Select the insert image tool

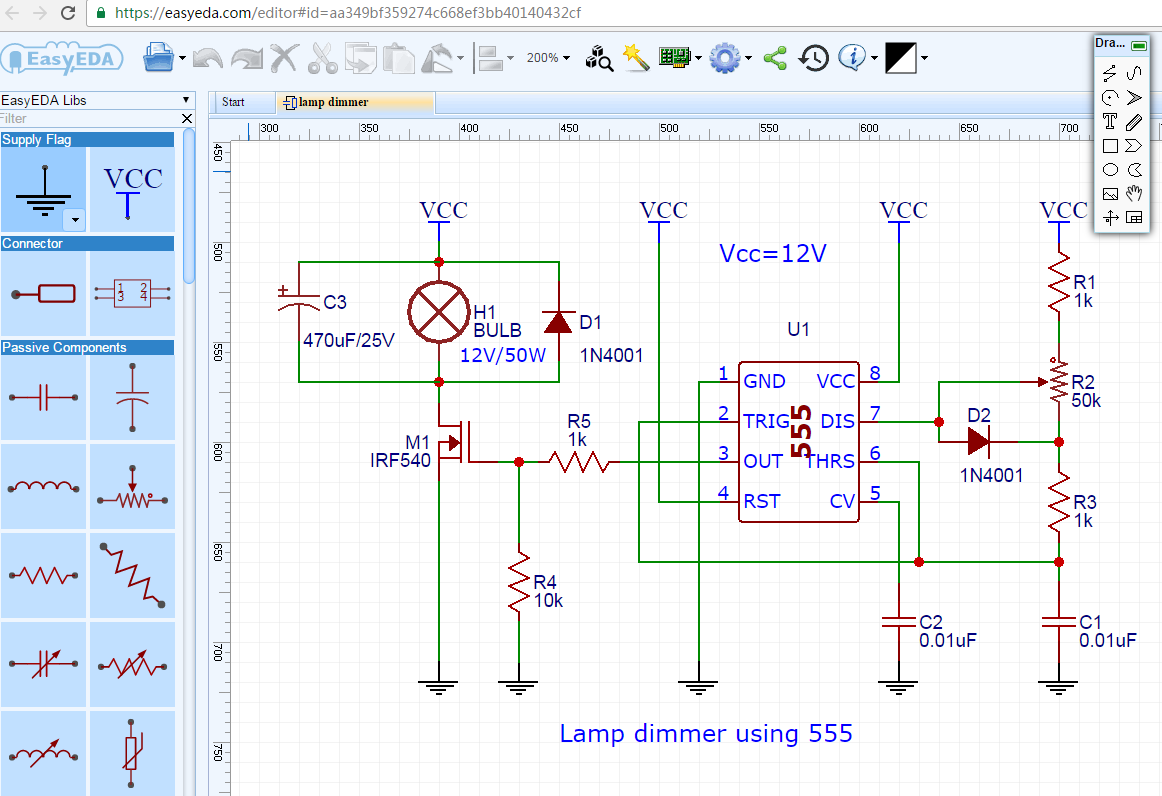[1109, 194]
